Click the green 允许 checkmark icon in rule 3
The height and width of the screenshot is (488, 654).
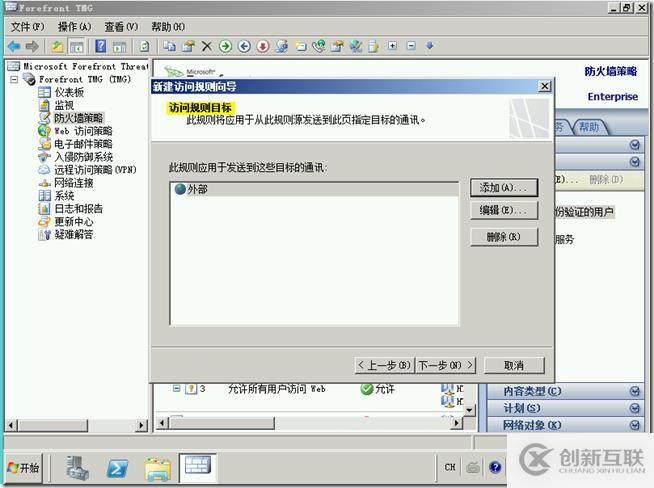pyautogui.click(x=367, y=389)
